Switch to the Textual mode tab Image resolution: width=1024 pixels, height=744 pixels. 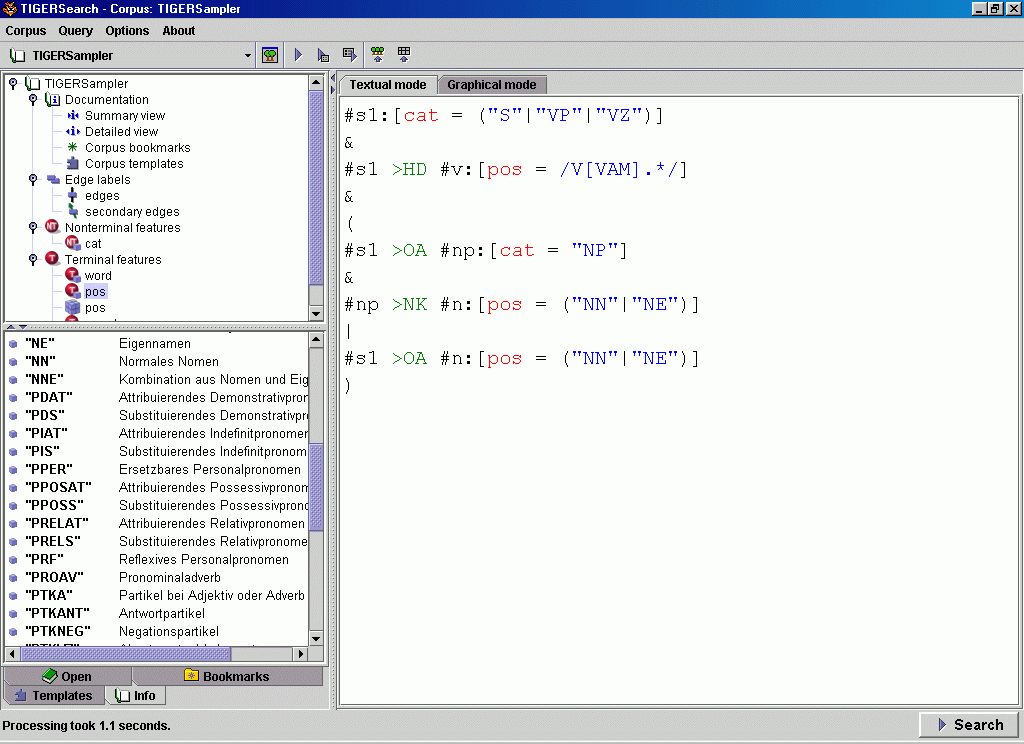[x=388, y=85]
